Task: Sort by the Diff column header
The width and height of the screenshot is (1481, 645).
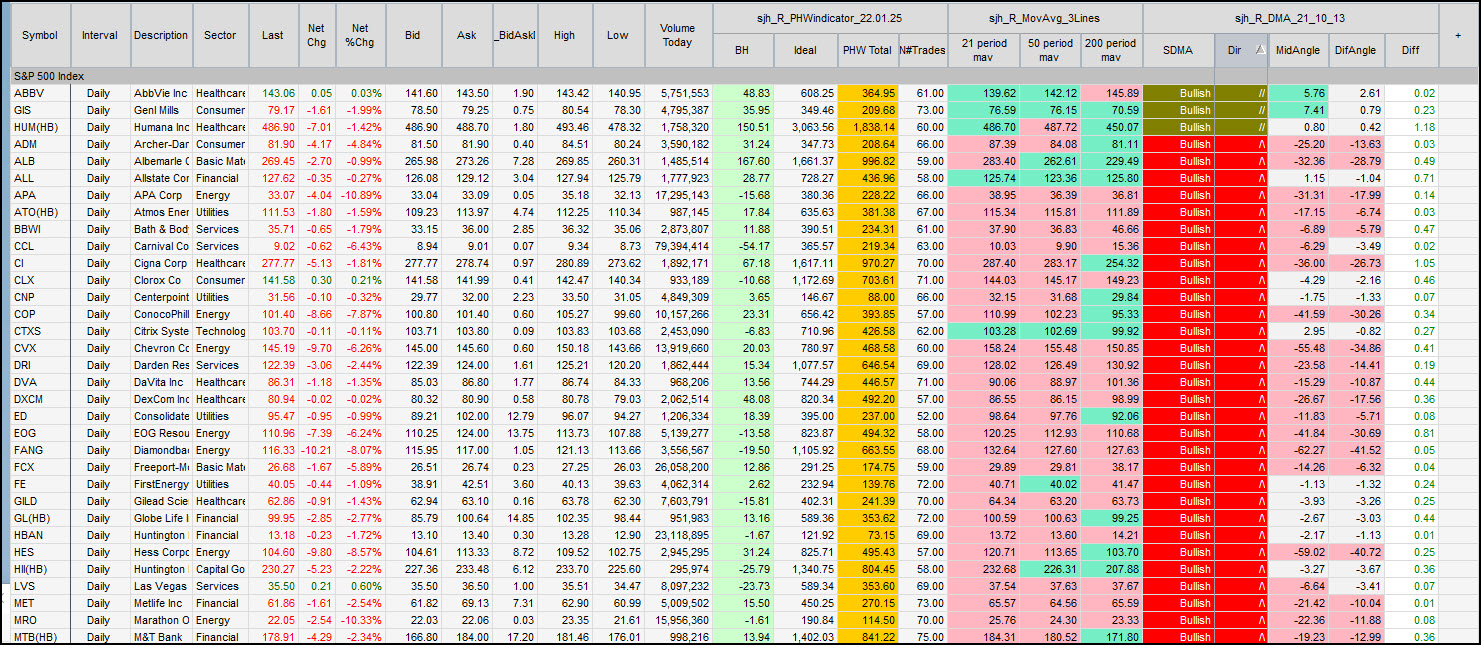Action: click(1411, 49)
